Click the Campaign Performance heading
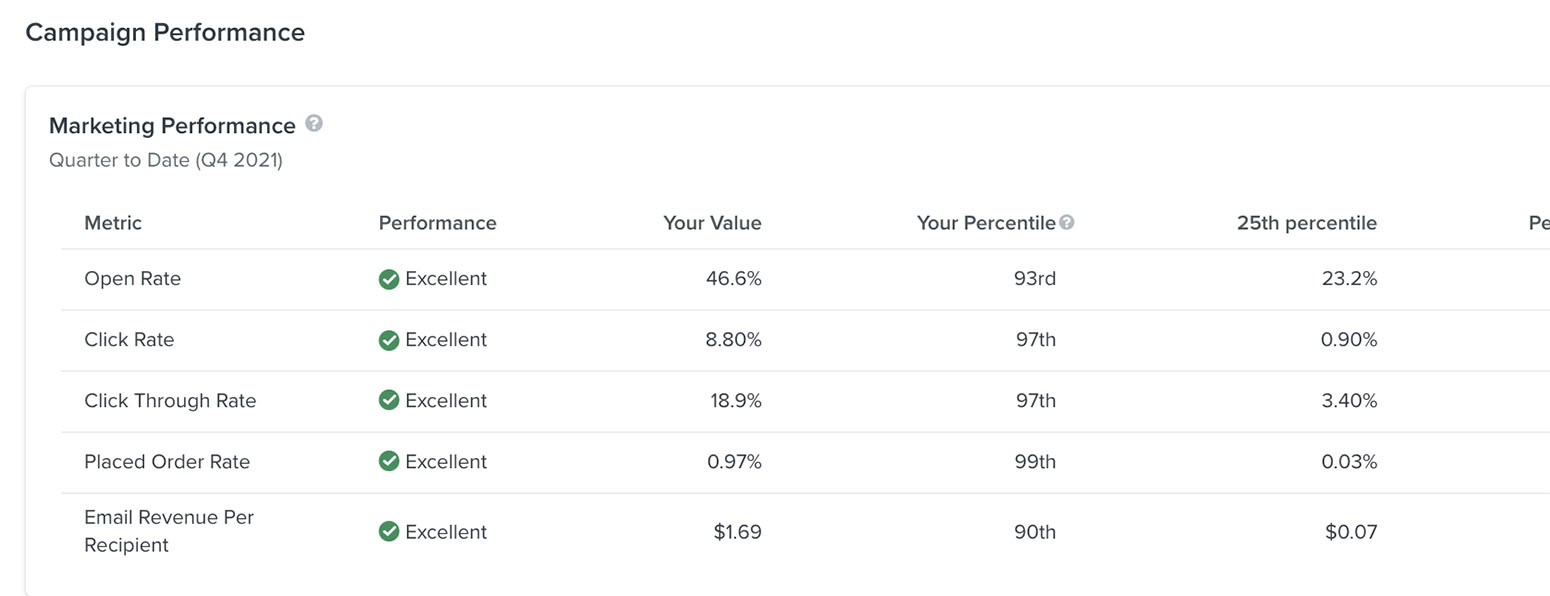This screenshot has height=596, width=1550. click(165, 32)
